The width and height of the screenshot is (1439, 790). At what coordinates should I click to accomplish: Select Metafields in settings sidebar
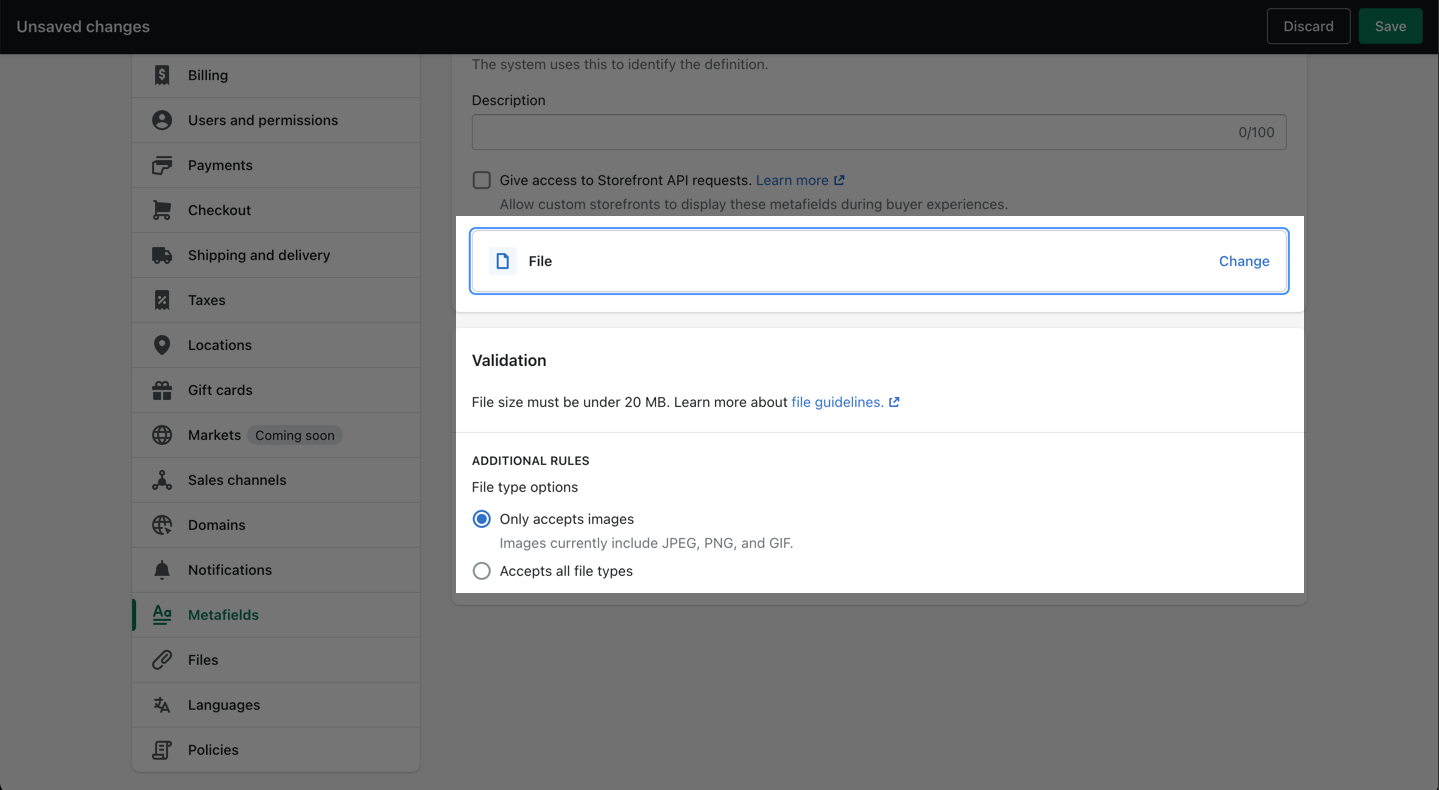[276, 615]
